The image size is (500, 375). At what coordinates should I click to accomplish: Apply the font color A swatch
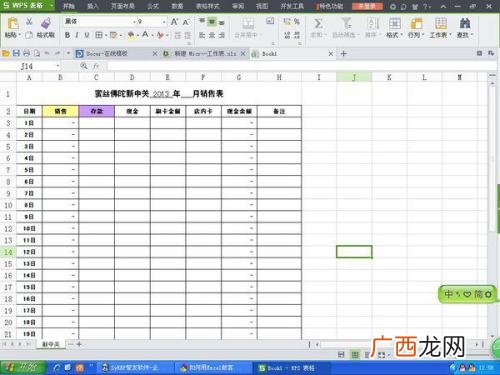click(x=145, y=35)
